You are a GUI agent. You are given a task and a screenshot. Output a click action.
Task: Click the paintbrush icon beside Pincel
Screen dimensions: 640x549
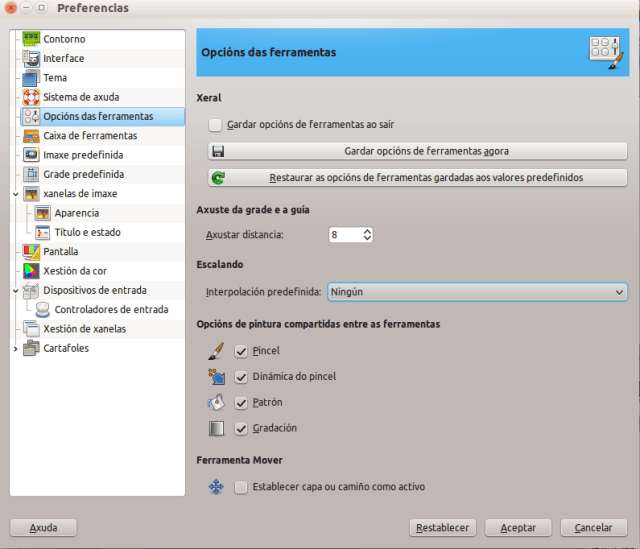pos(216,351)
